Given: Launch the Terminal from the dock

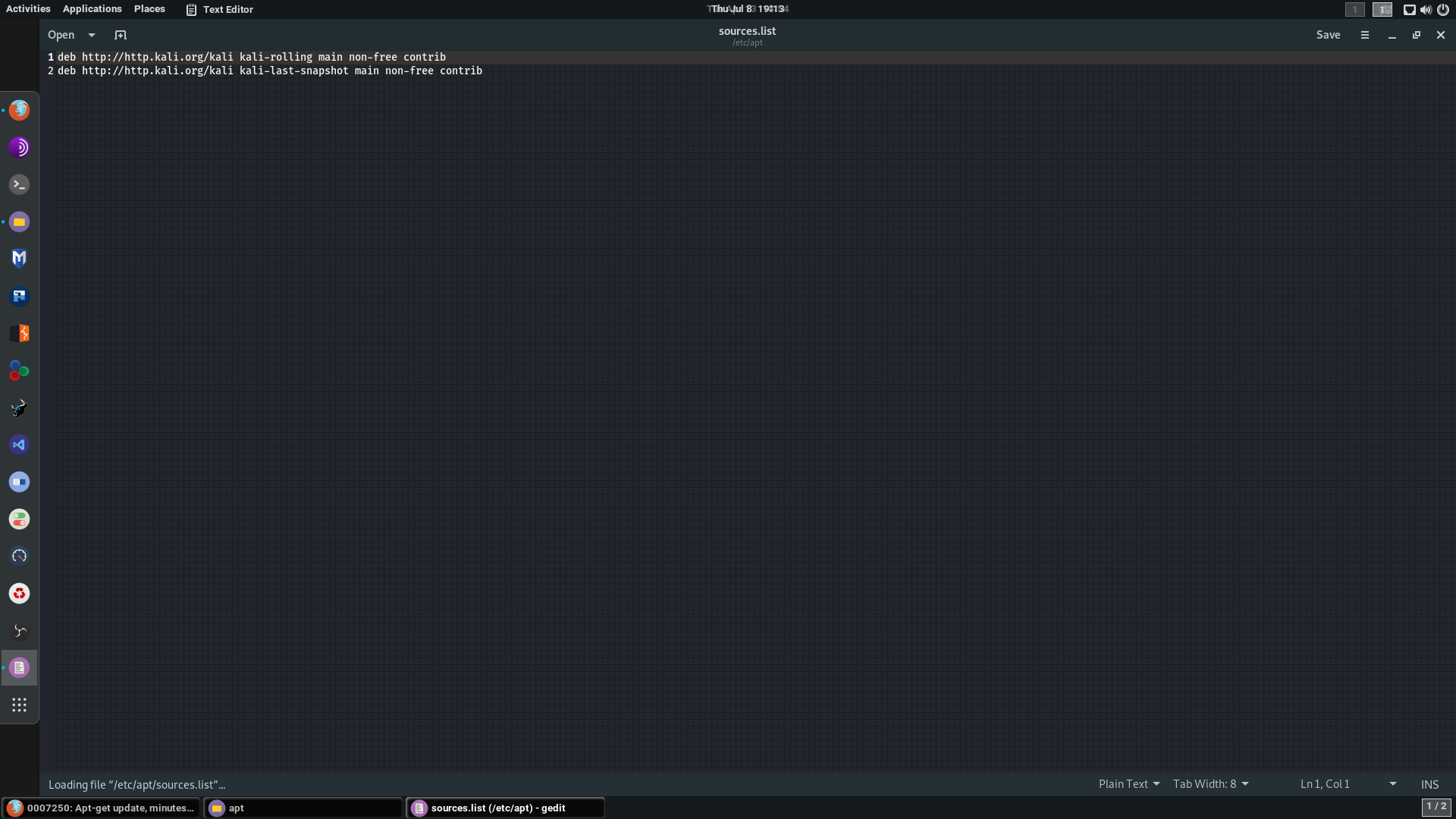Looking at the screenshot, I should tap(20, 184).
